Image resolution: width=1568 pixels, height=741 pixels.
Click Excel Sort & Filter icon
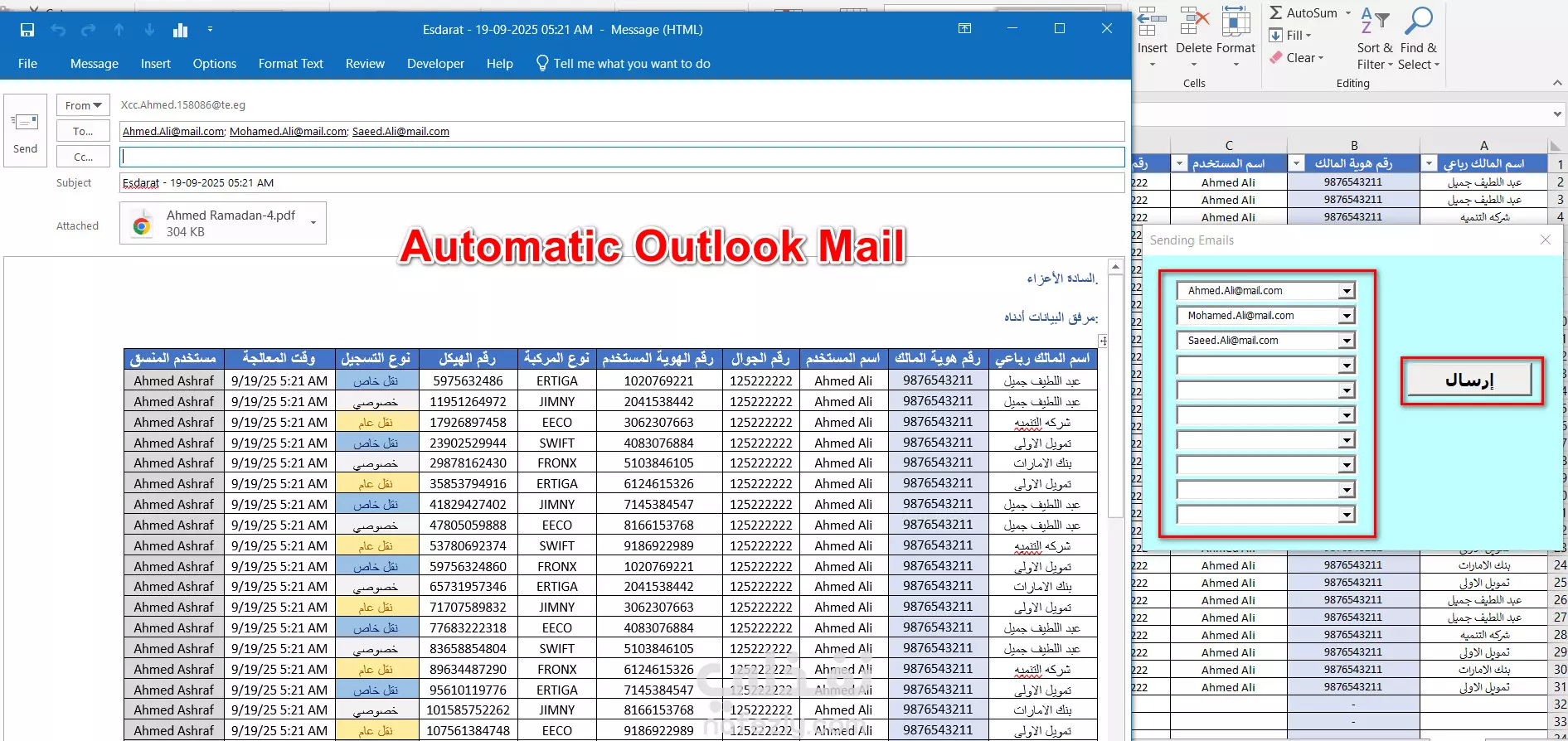click(x=1374, y=21)
